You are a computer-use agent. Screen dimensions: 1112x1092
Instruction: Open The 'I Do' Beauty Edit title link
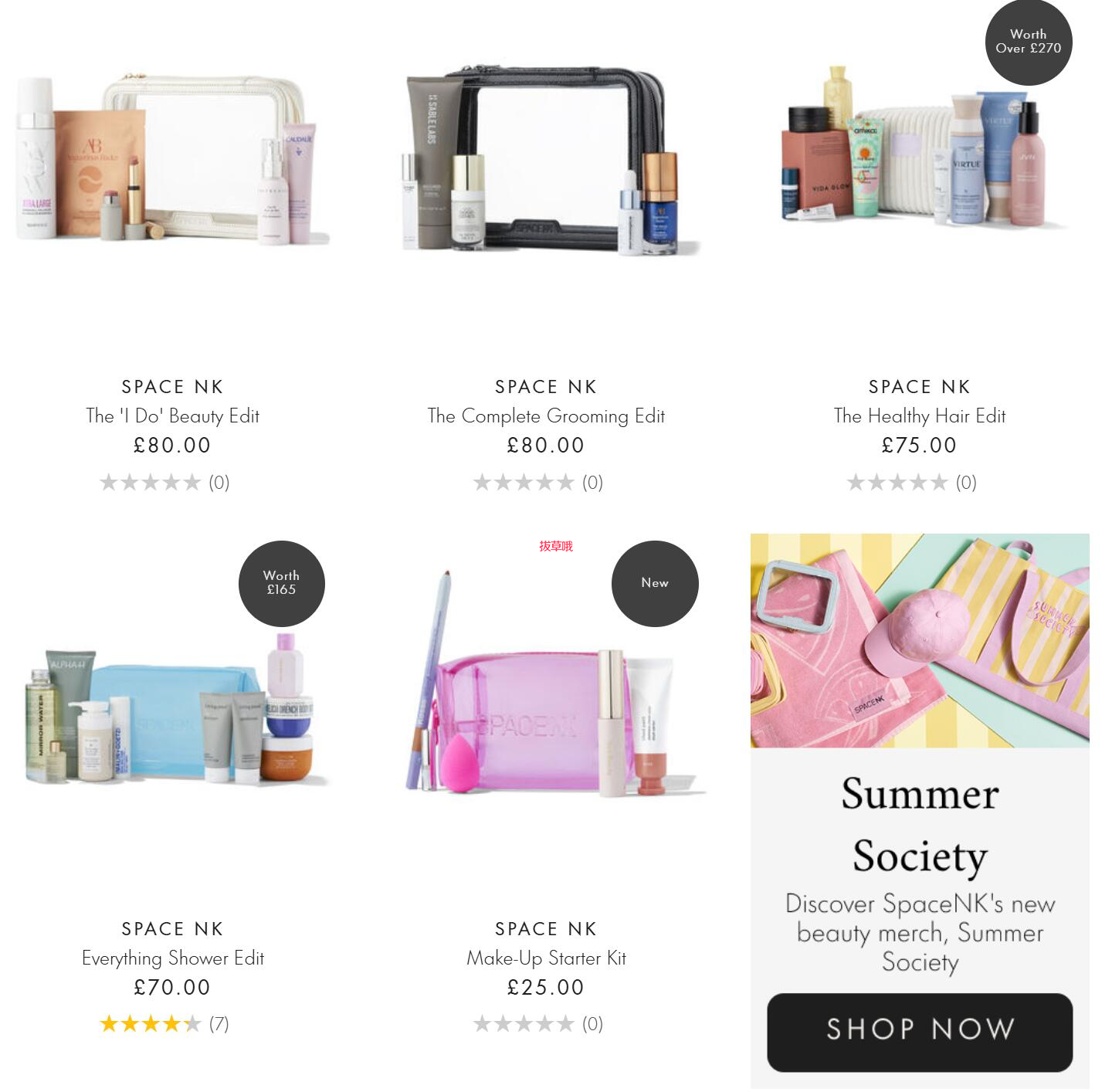click(x=172, y=416)
